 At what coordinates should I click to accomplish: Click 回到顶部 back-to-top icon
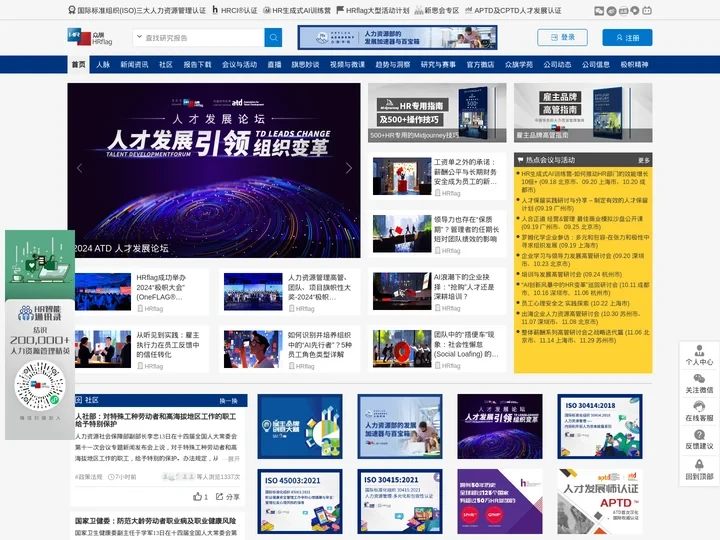pos(699,470)
